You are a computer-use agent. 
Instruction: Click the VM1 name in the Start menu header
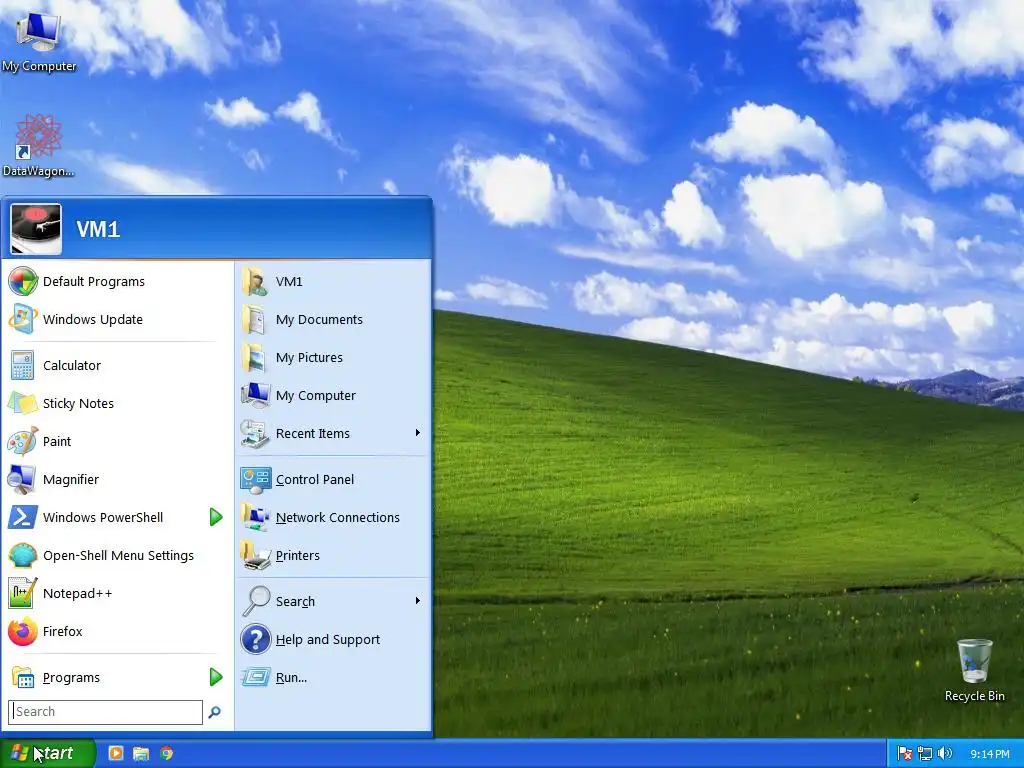pos(98,229)
